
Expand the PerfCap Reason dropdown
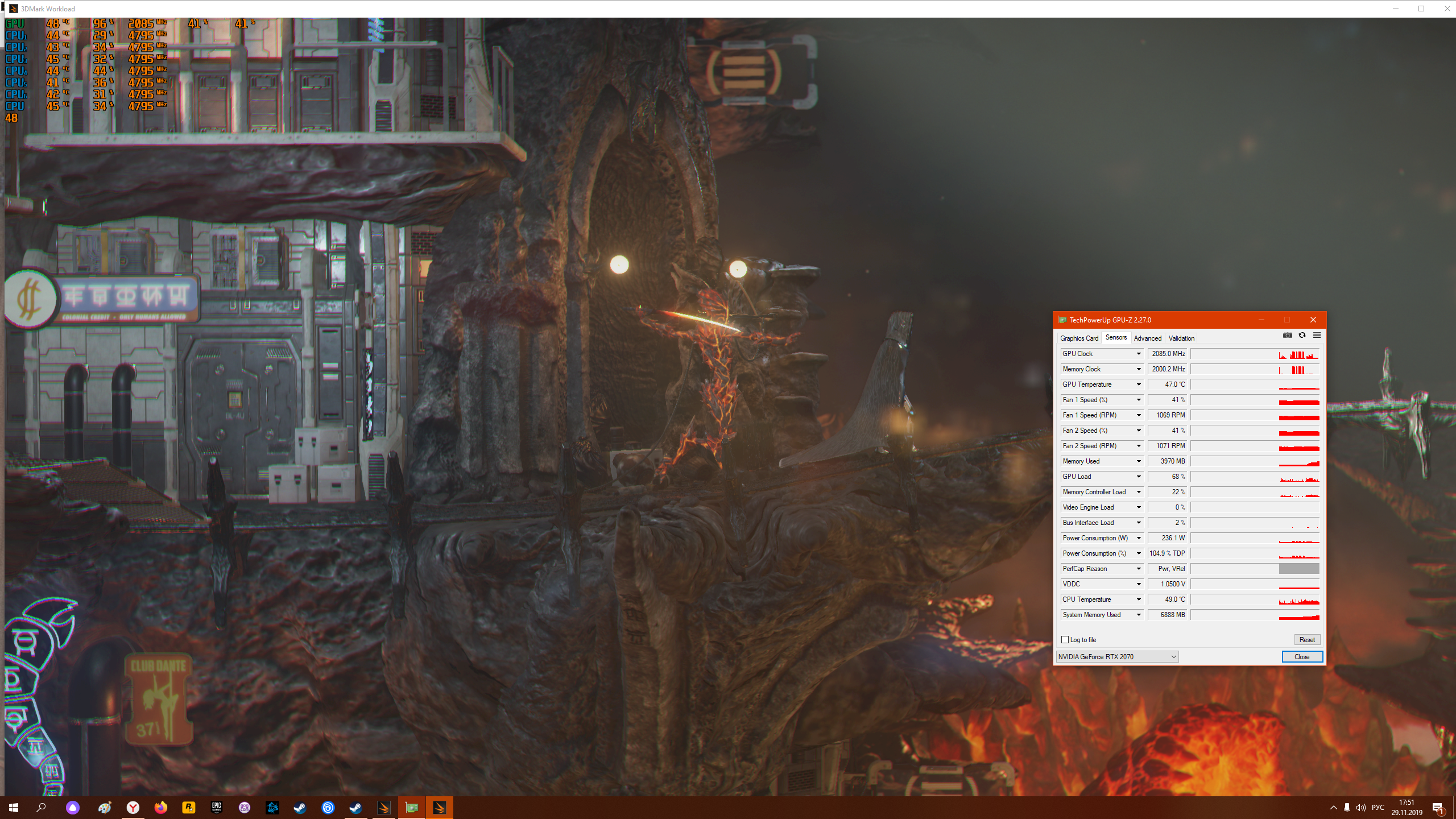tap(1139, 569)
